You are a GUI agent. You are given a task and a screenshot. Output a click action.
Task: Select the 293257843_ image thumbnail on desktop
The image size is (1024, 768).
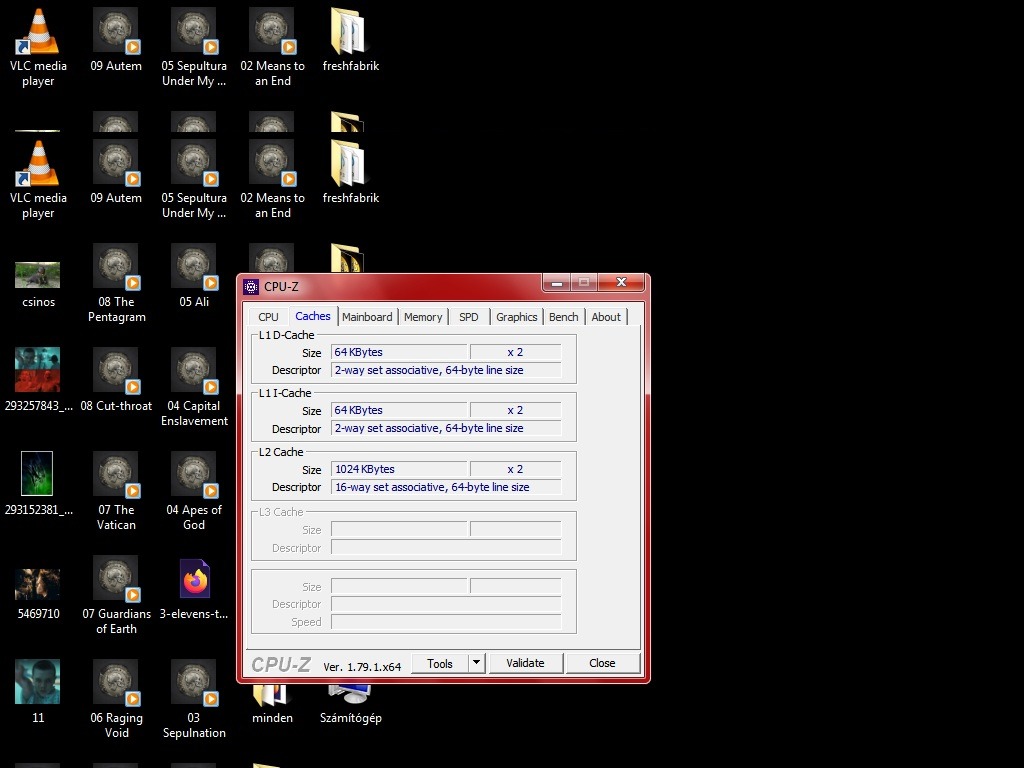[x=37, y=370]
